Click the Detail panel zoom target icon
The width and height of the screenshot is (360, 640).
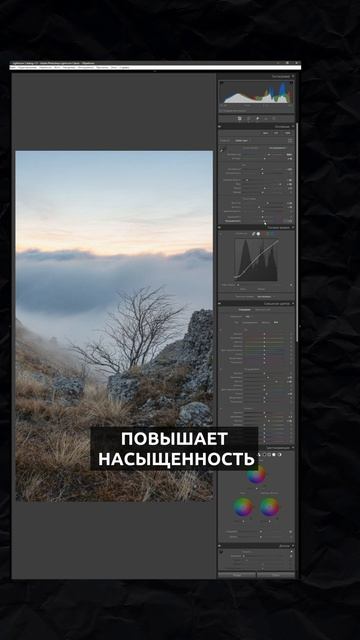tap(221, 551)
